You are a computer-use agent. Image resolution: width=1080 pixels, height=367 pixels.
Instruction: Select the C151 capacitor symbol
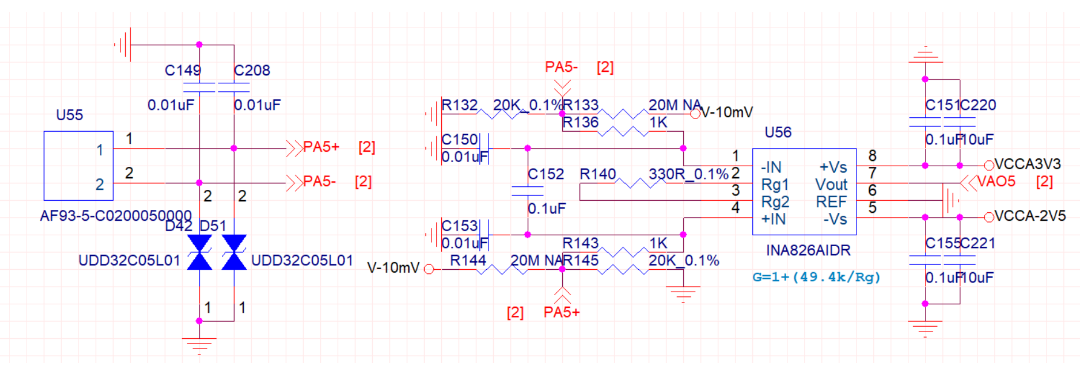(x=925, y=121)
